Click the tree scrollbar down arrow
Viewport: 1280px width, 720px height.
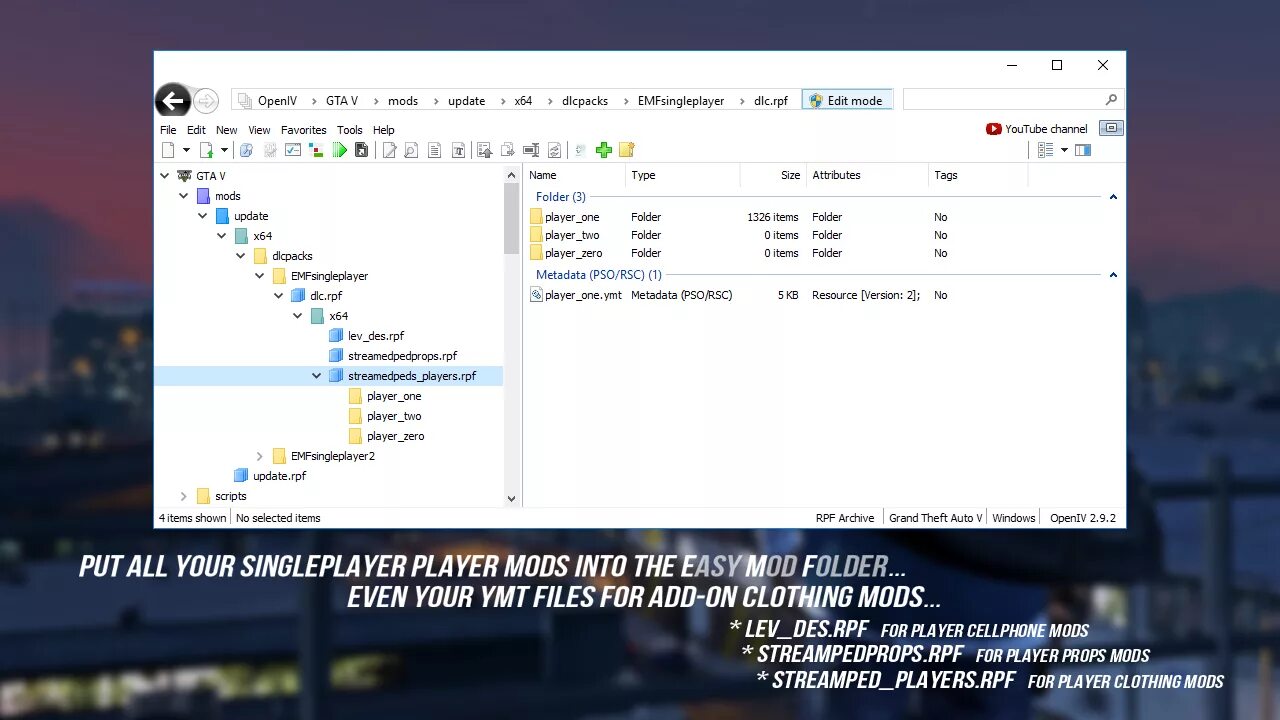click(511, 498)
